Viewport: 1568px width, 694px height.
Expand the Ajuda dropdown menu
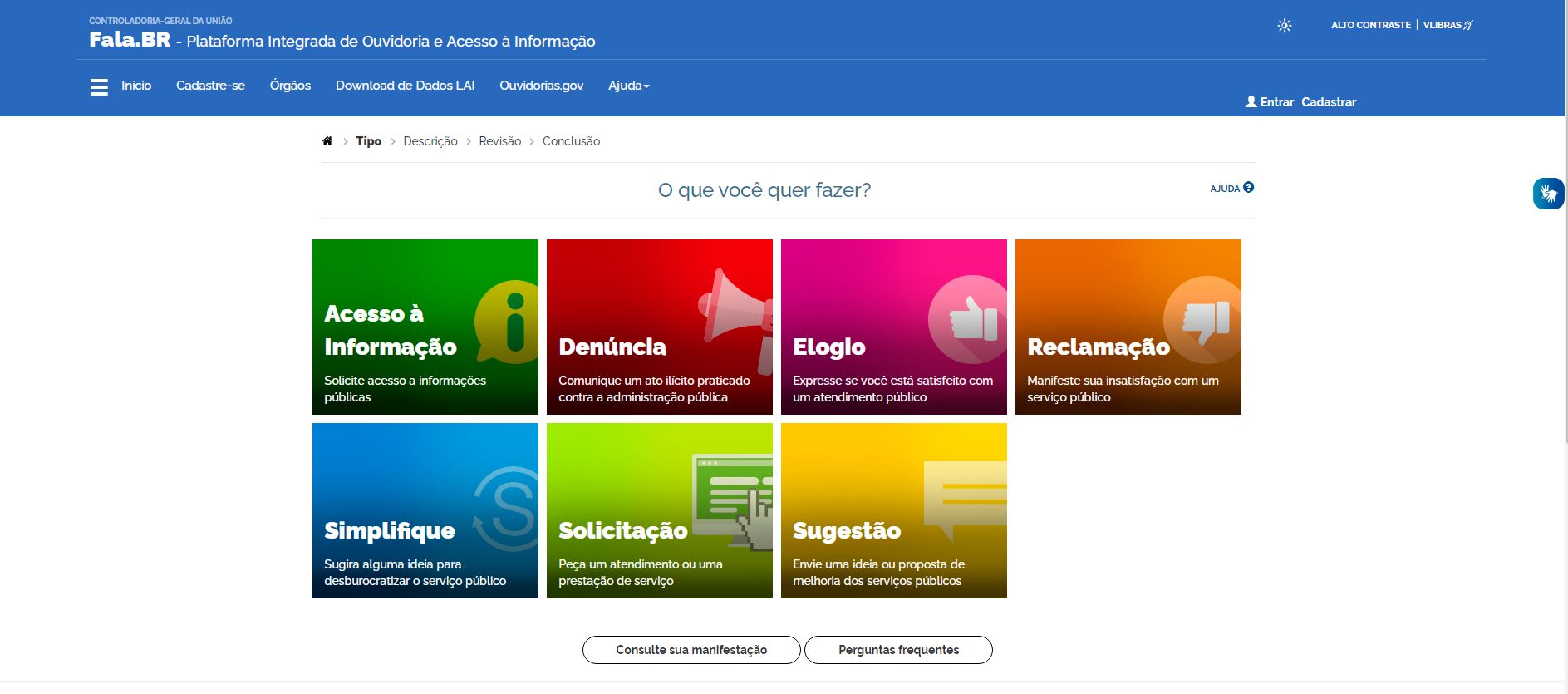[628, 86]
